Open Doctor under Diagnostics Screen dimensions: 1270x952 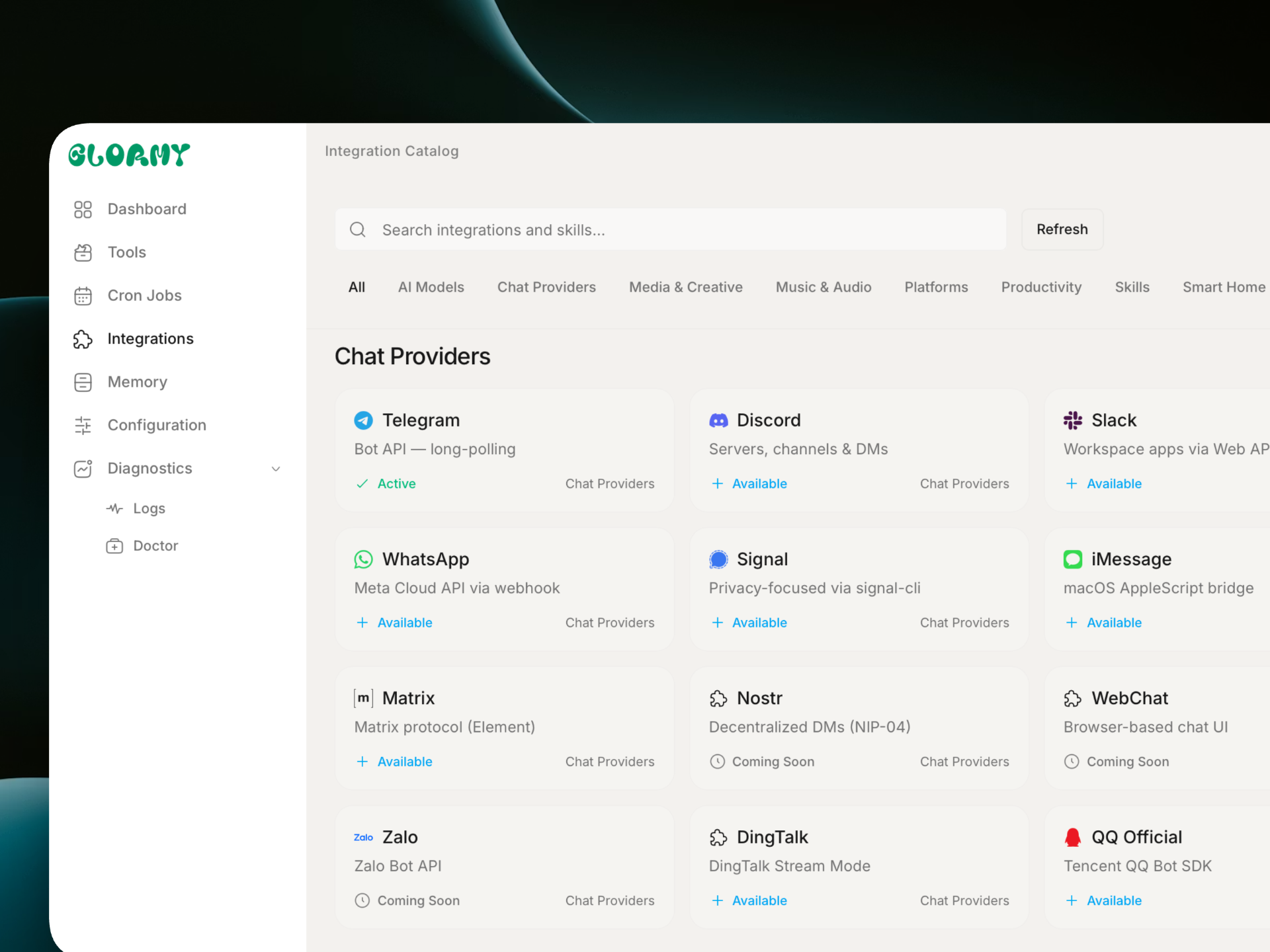[155, 546]
